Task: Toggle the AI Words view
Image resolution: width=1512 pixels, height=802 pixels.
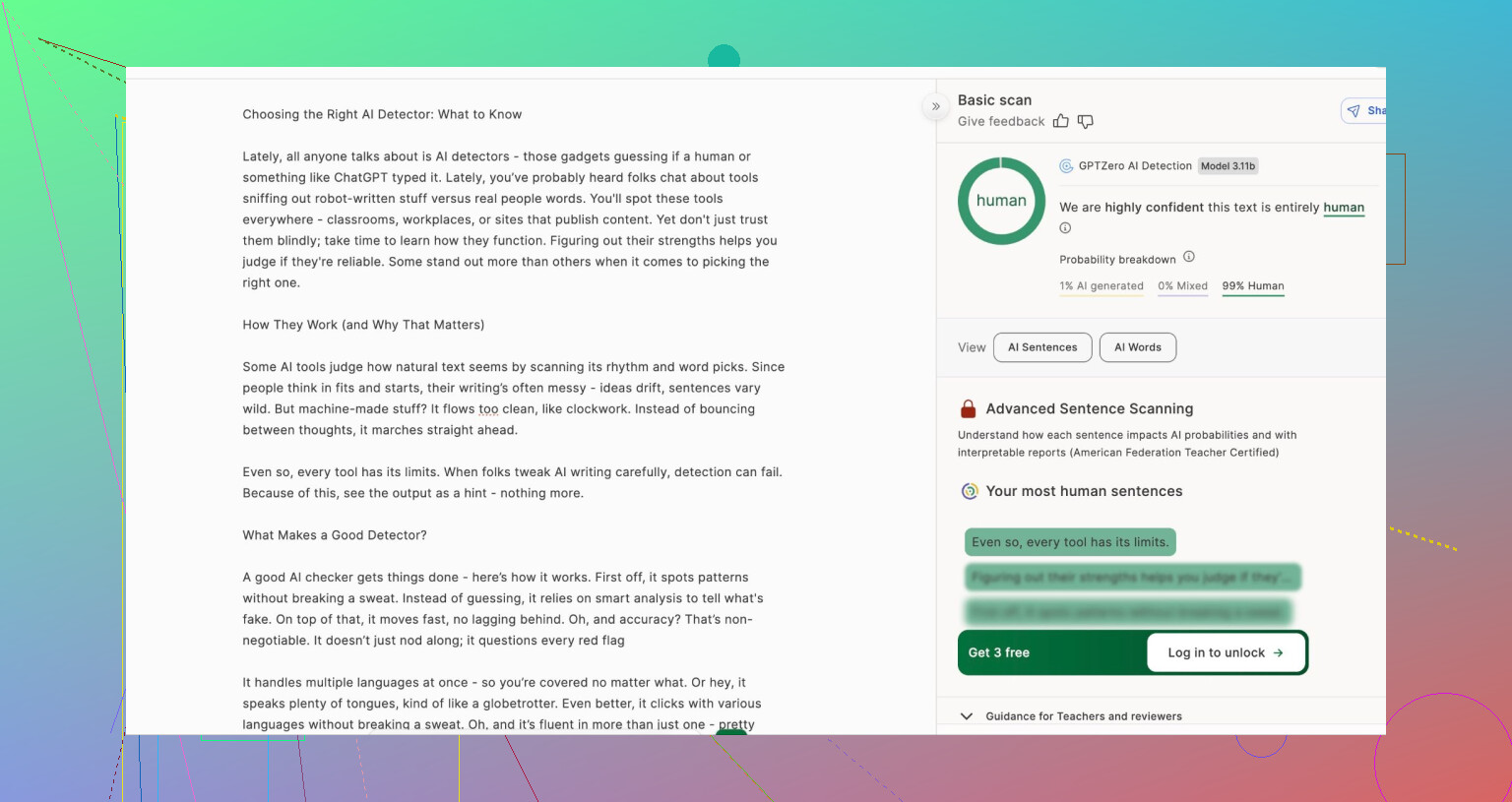Action: 1137,347
